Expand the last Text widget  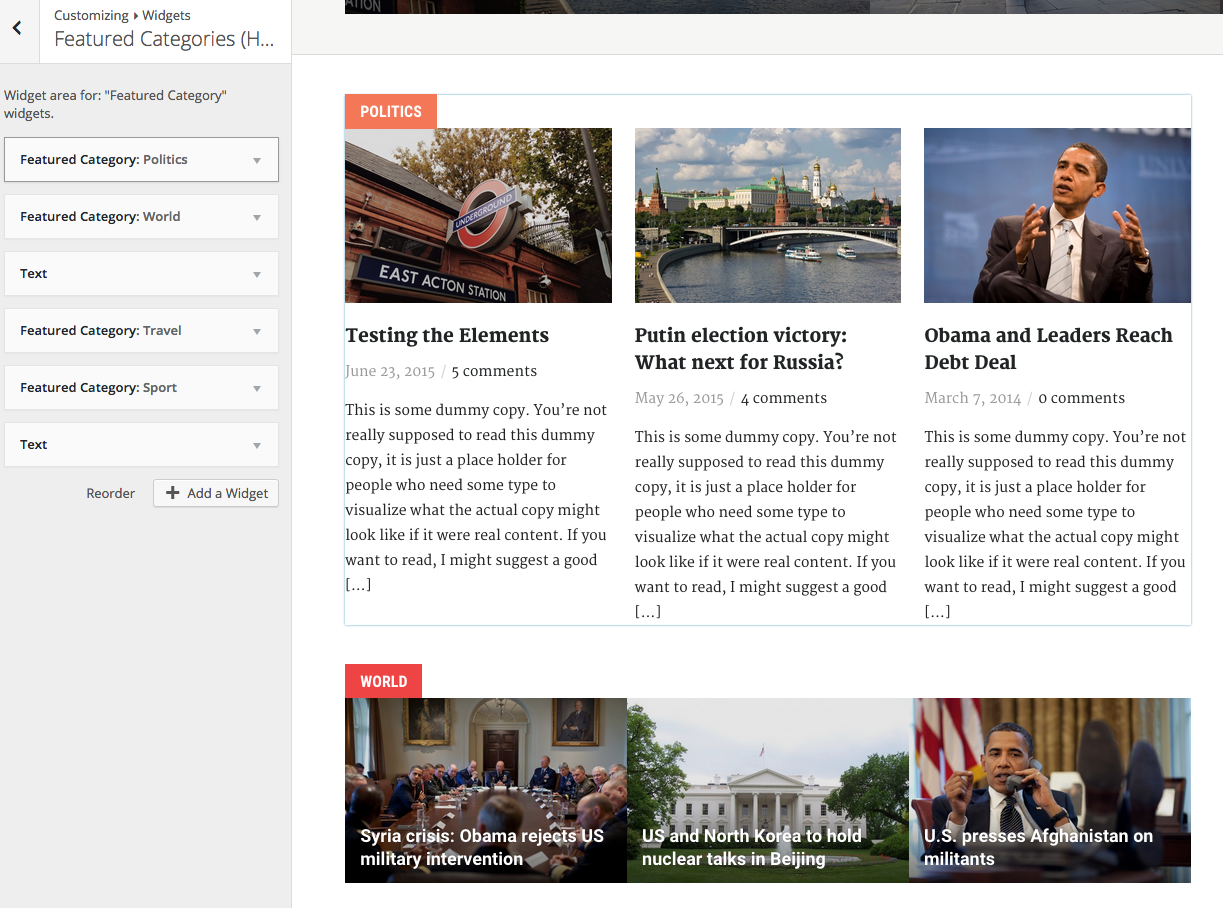[141, 445]
